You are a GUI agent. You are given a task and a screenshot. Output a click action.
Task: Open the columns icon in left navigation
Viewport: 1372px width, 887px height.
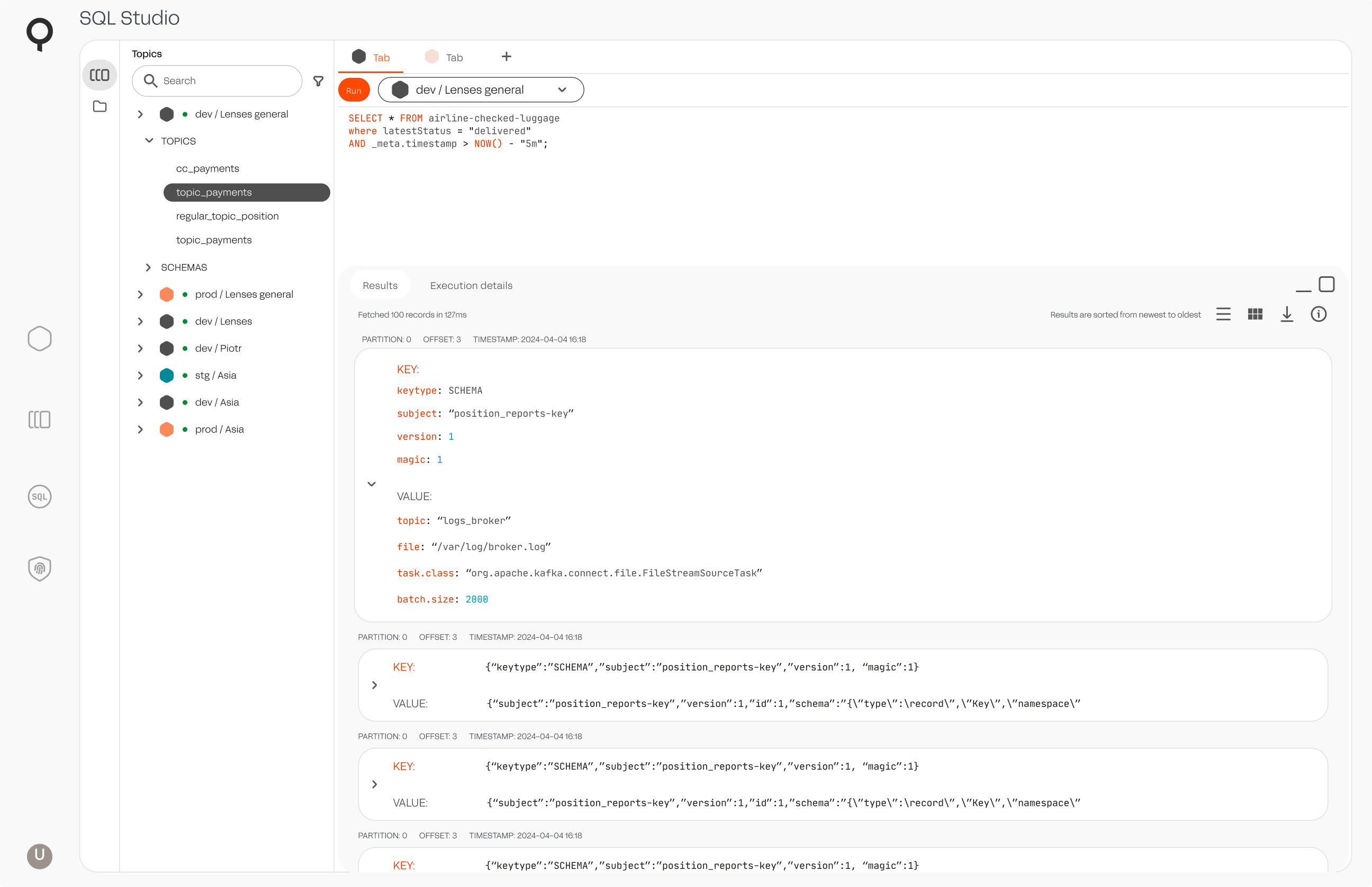[39, 419]
